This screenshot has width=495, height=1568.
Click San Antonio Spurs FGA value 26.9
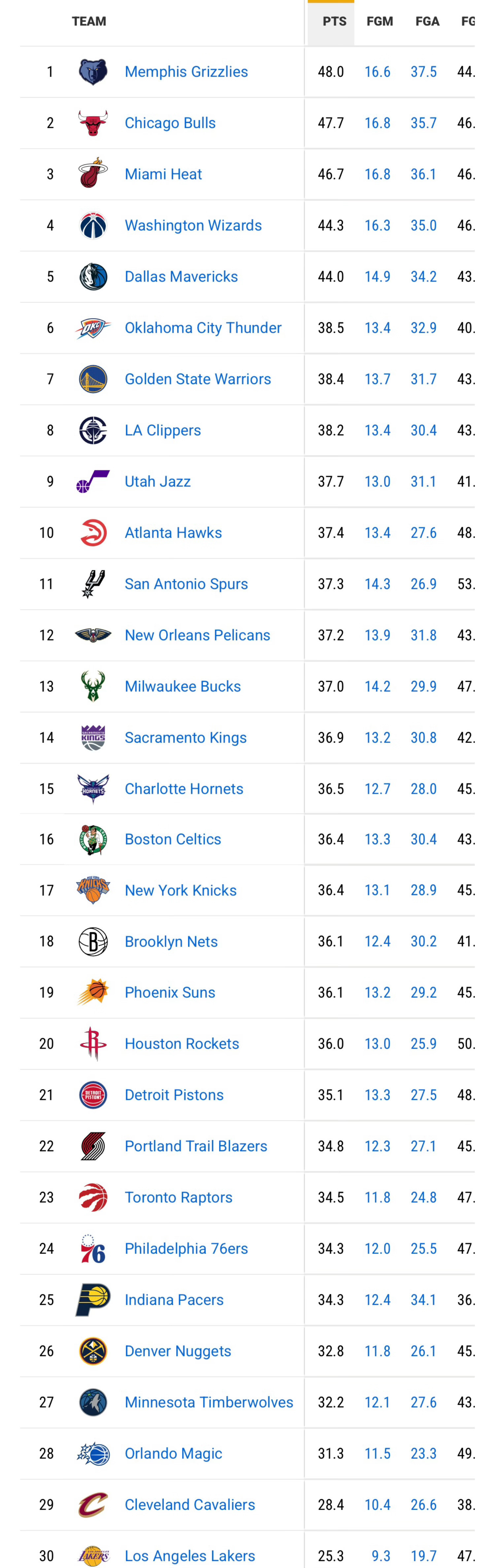423,584
